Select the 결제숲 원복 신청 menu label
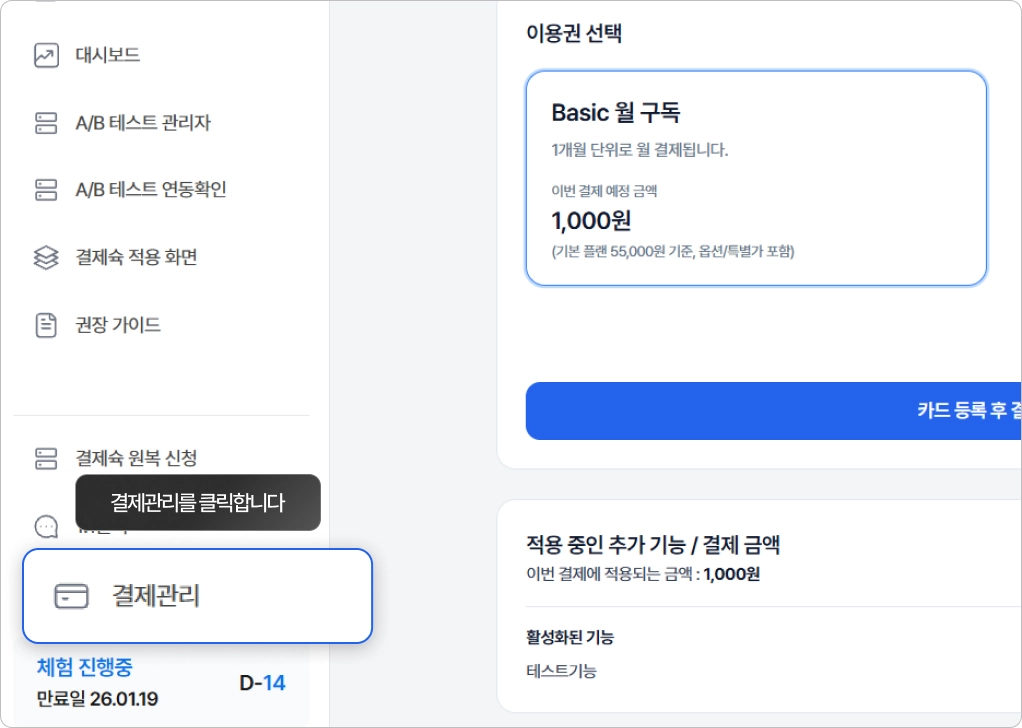Screen dimensions: 1022x728 136,459
